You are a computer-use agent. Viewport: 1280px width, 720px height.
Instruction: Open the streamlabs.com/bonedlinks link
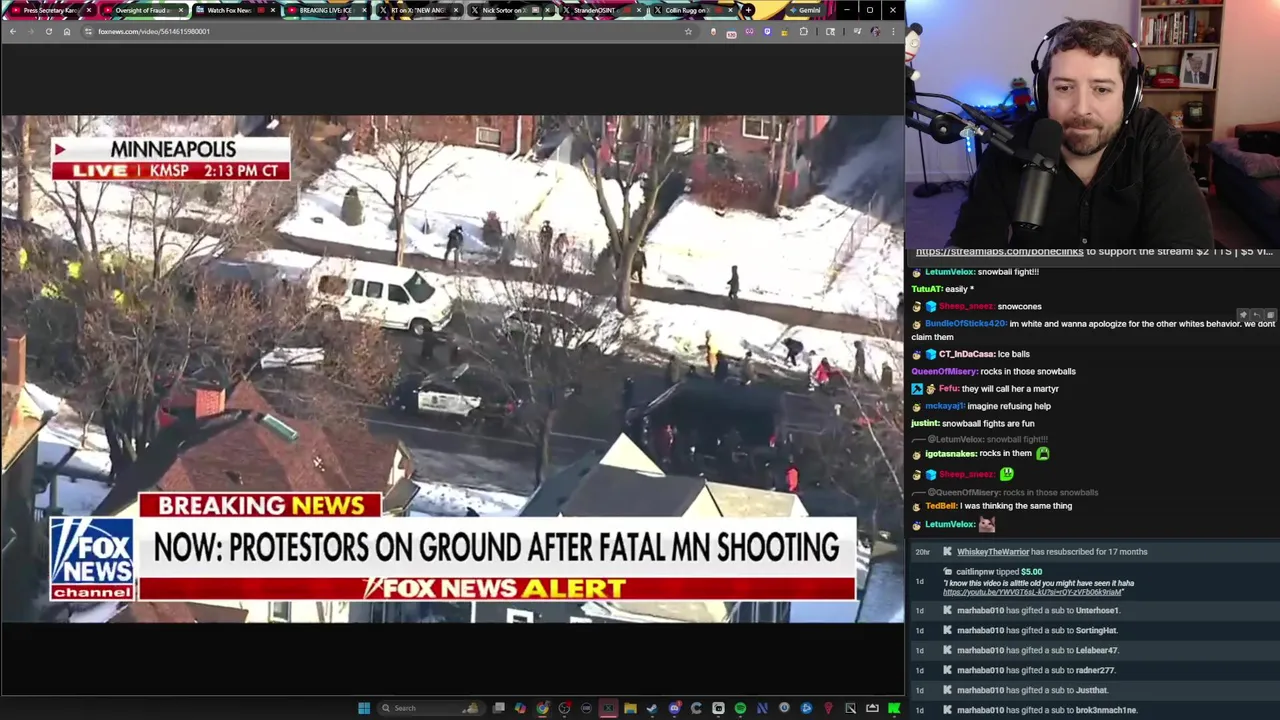point(999,252)
